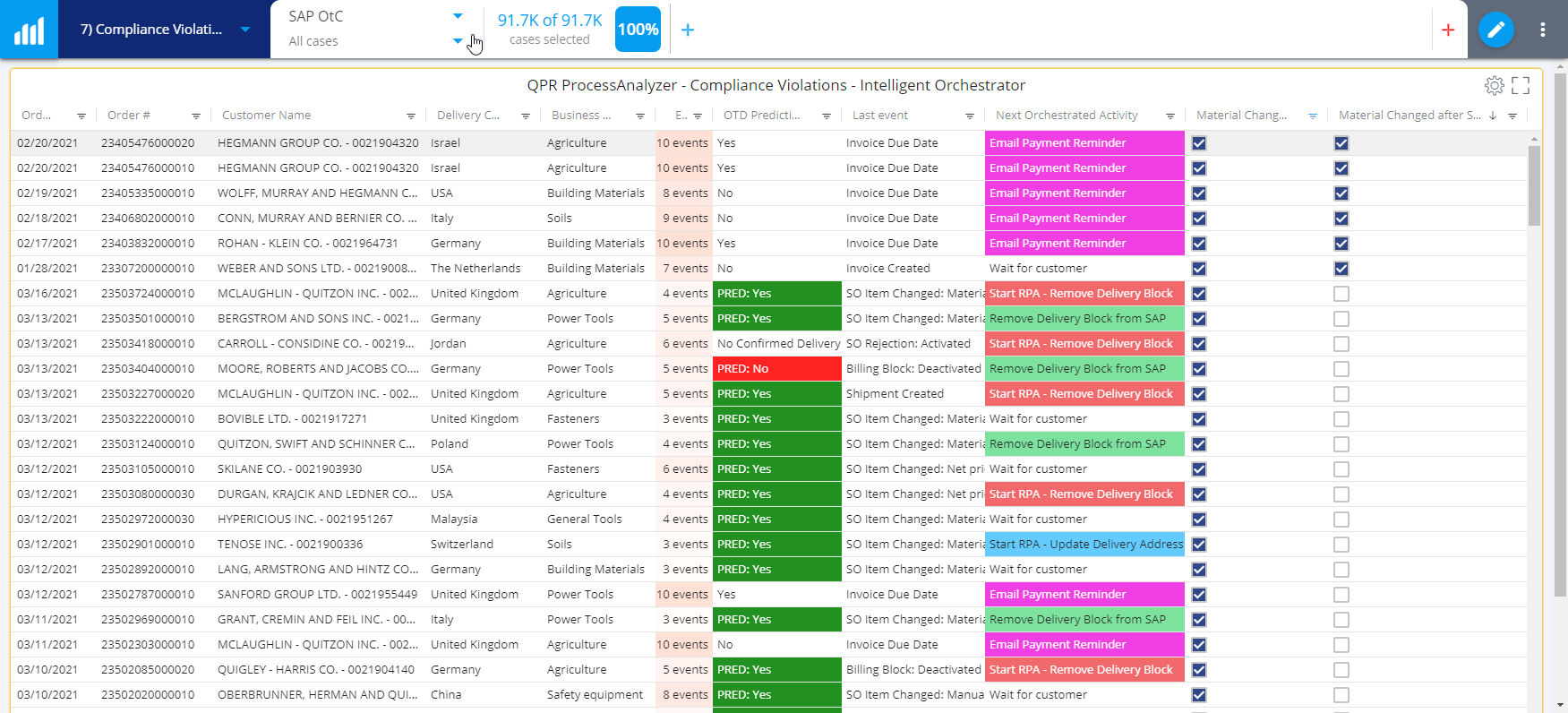Click red PRED: No cell for MOORE, ROBERTS row
The width and height of the screenshot is (1568, 713).
(x=776, y=369)
